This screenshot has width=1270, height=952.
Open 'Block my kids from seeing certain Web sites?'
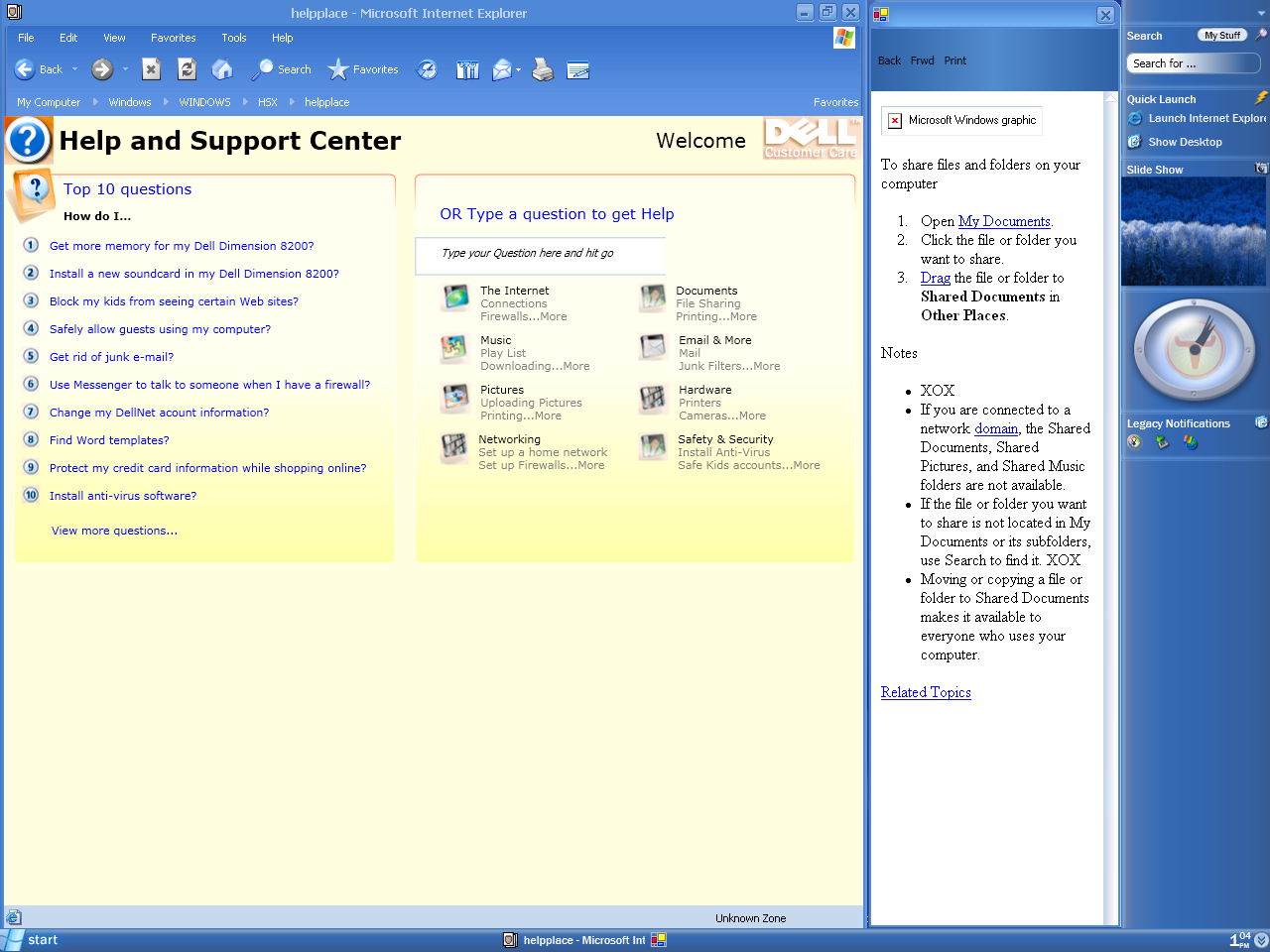(x=174, y=301)
